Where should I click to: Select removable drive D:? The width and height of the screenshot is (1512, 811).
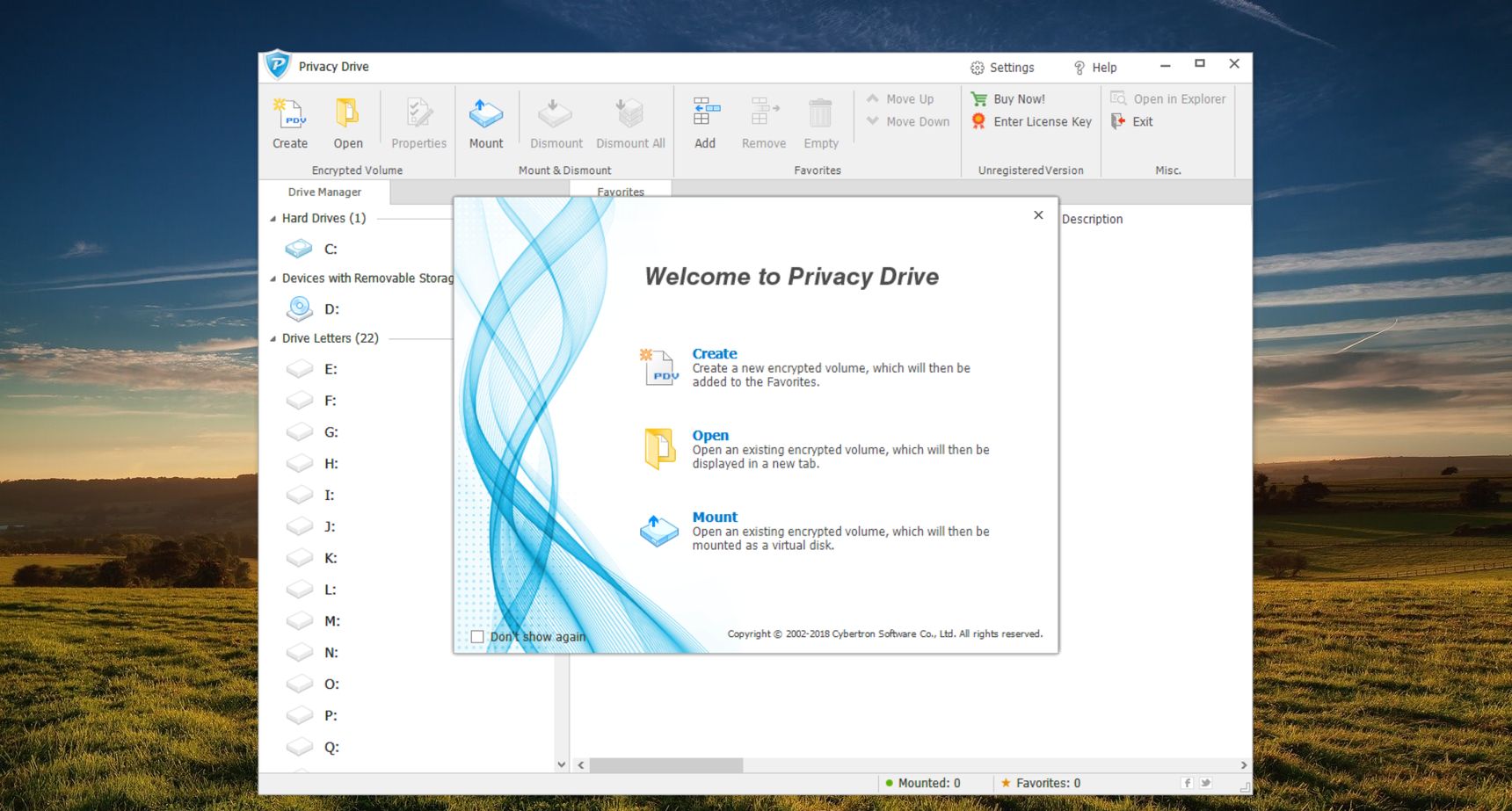click(x=312, y=309)
